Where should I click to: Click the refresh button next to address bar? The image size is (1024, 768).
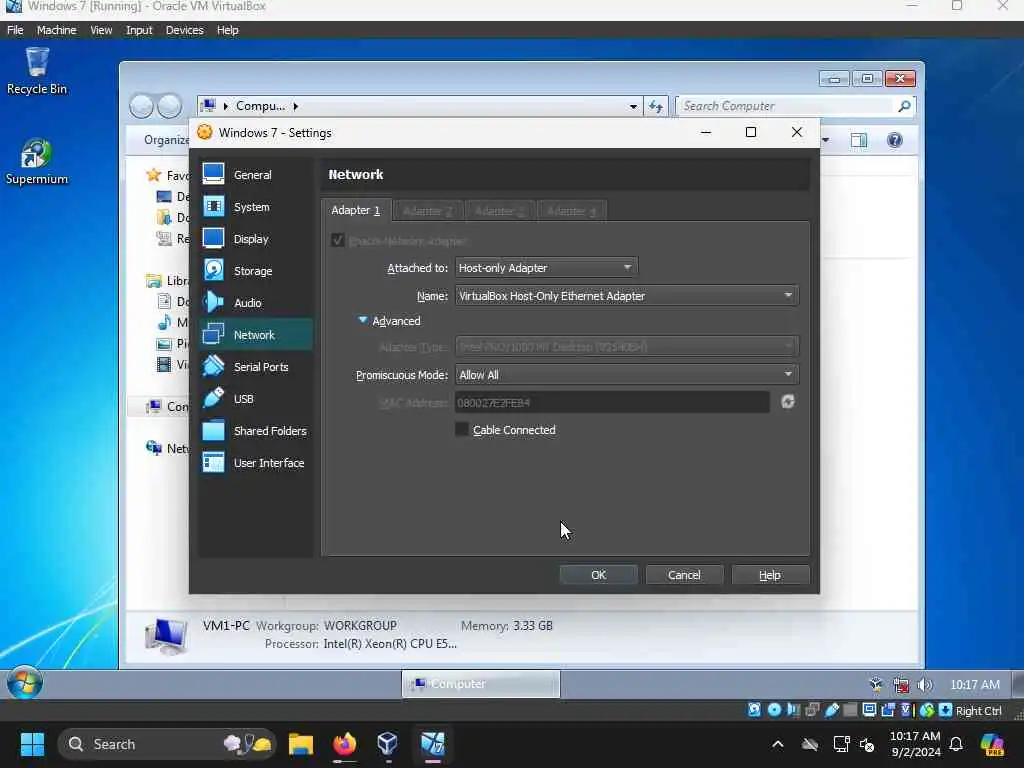coord(656,106)
